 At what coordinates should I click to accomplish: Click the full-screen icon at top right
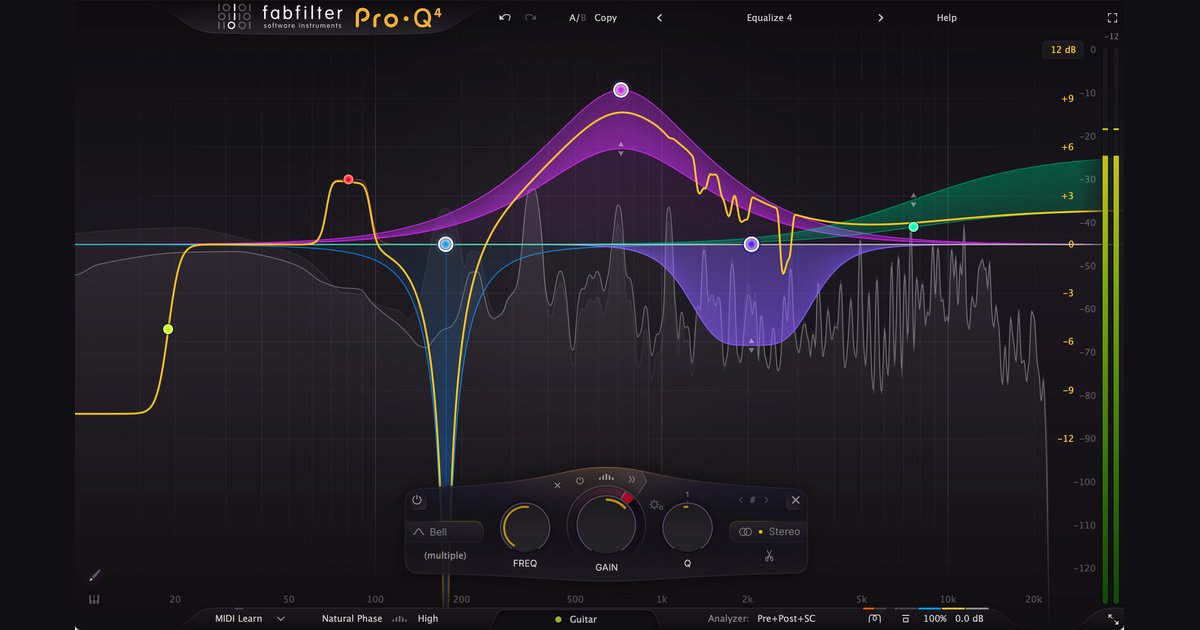tap(1113, 16)
